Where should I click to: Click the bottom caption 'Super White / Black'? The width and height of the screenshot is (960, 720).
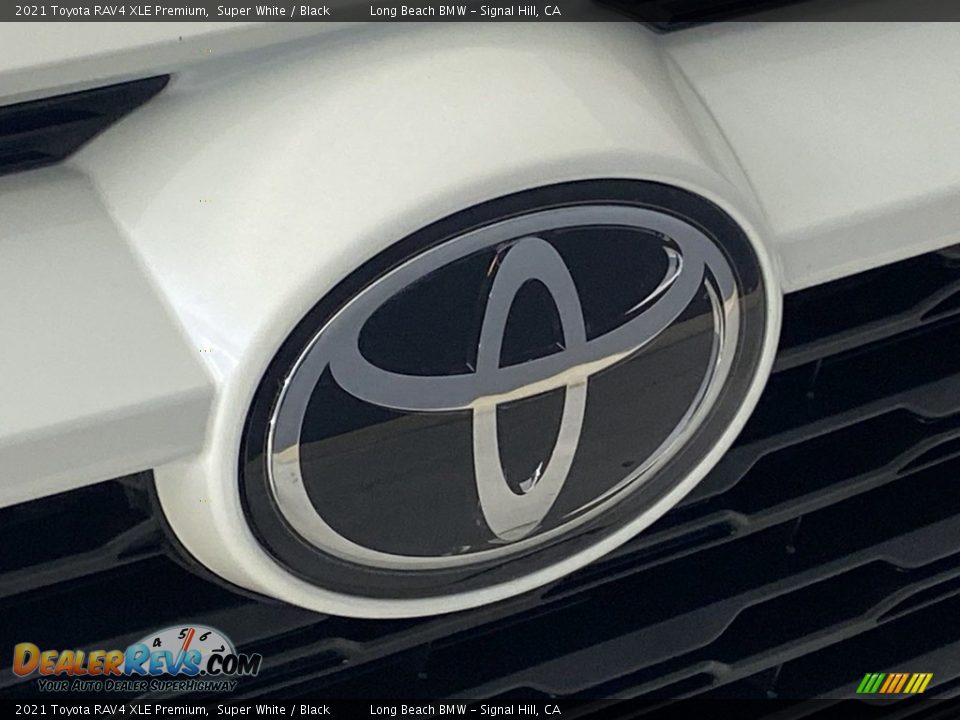[x=273, y=710]
